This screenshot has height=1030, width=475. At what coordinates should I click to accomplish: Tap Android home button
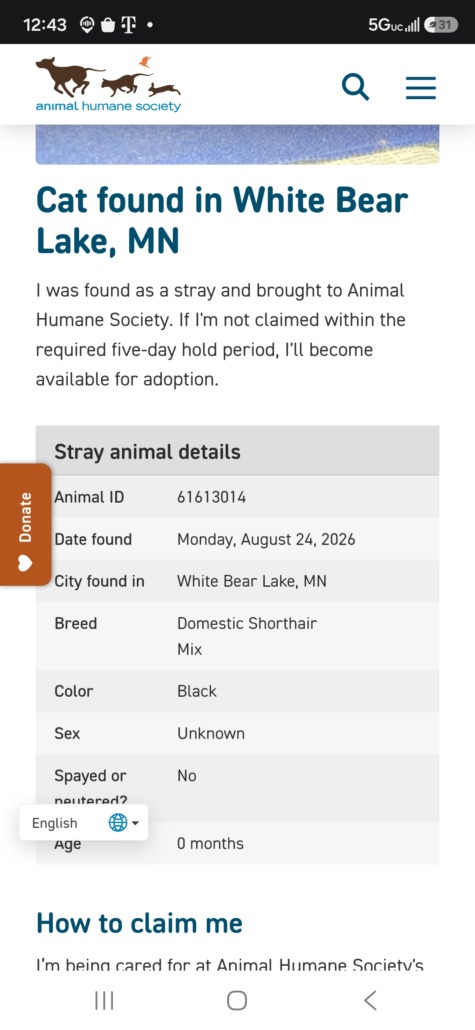(237, 1000)
